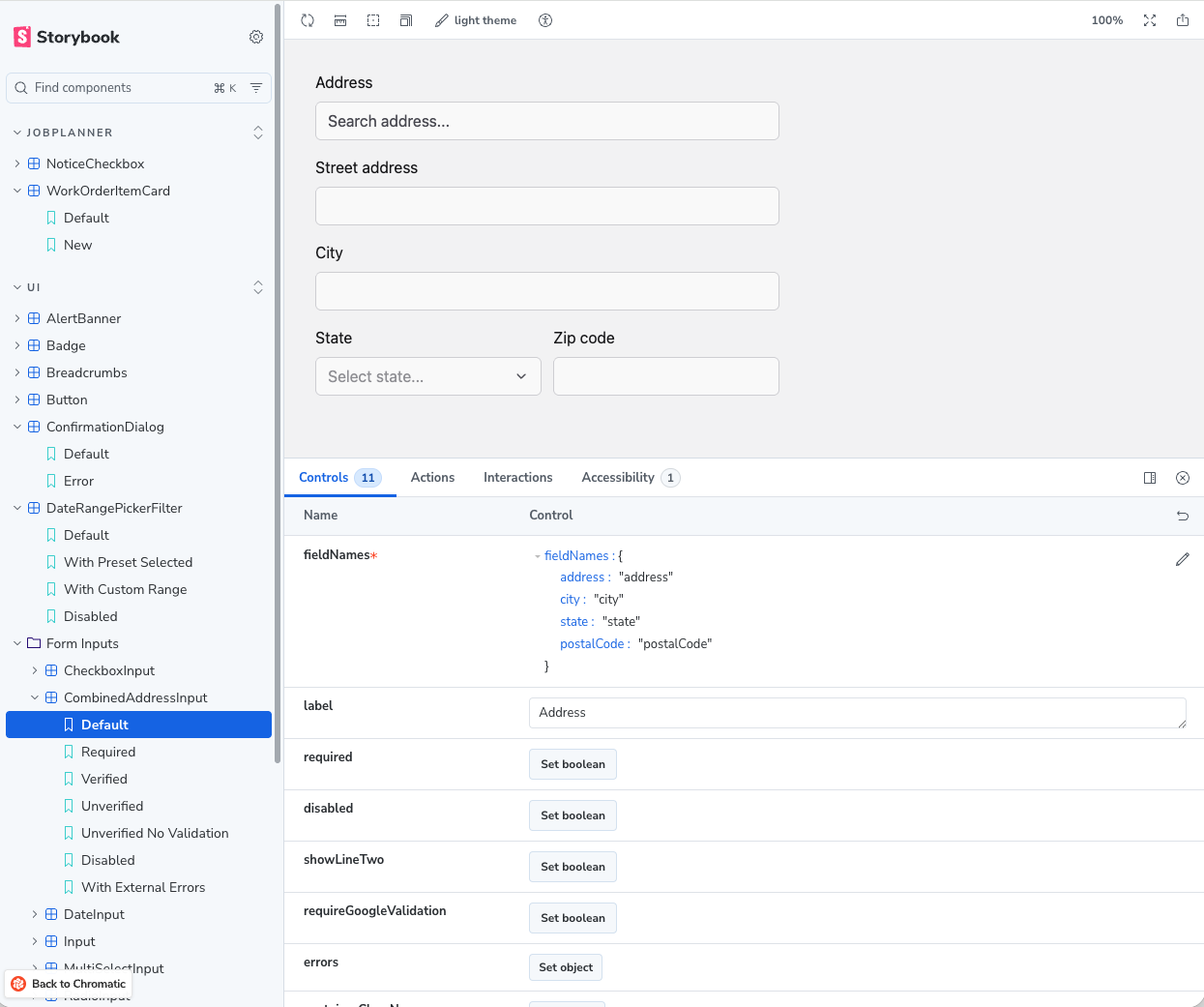The image size is (1204, 1007).
Task: Expand all in JOBPLANNER section
Action: 258,133
